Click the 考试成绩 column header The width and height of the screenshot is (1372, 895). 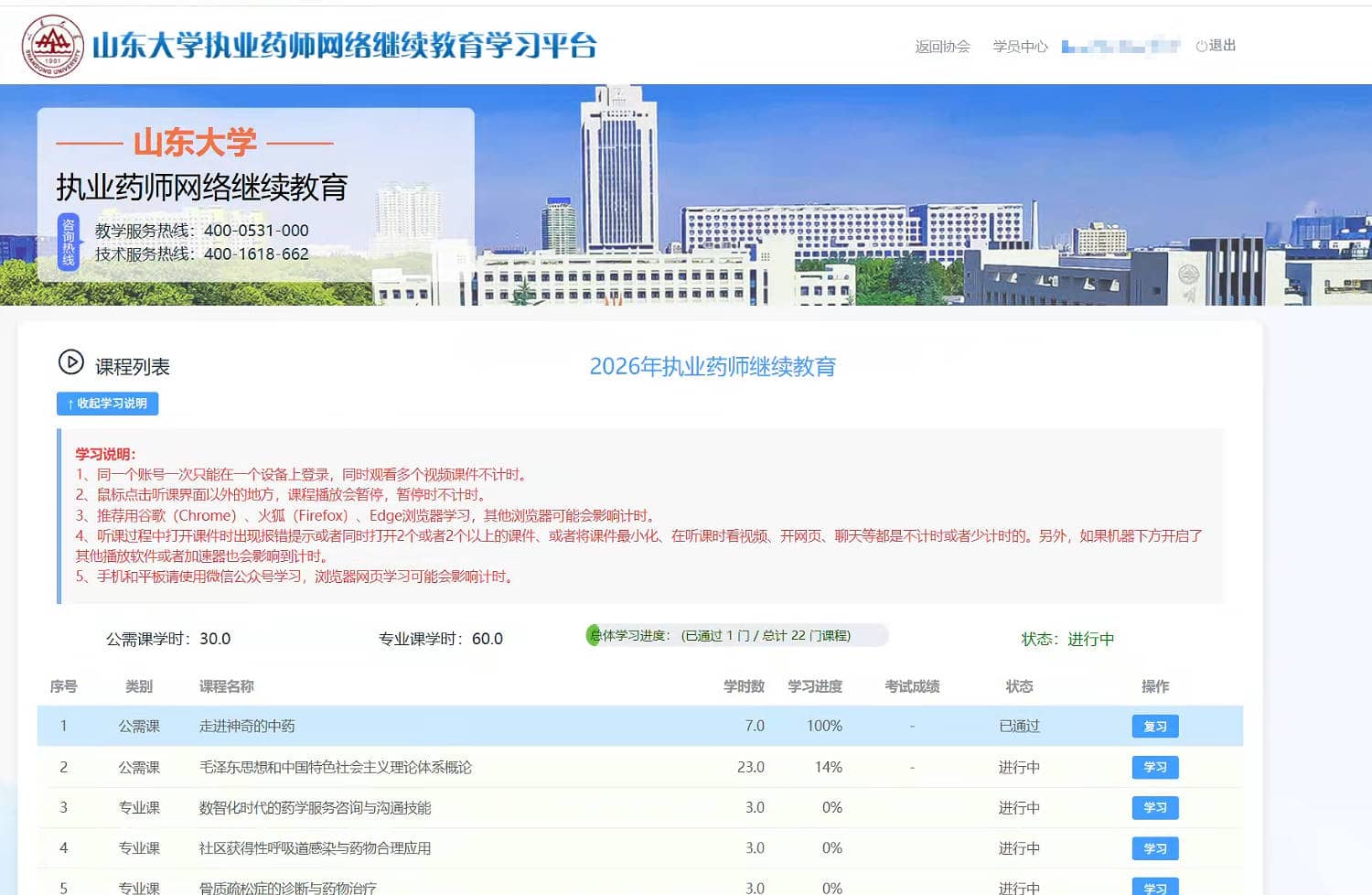click(912, 686)
